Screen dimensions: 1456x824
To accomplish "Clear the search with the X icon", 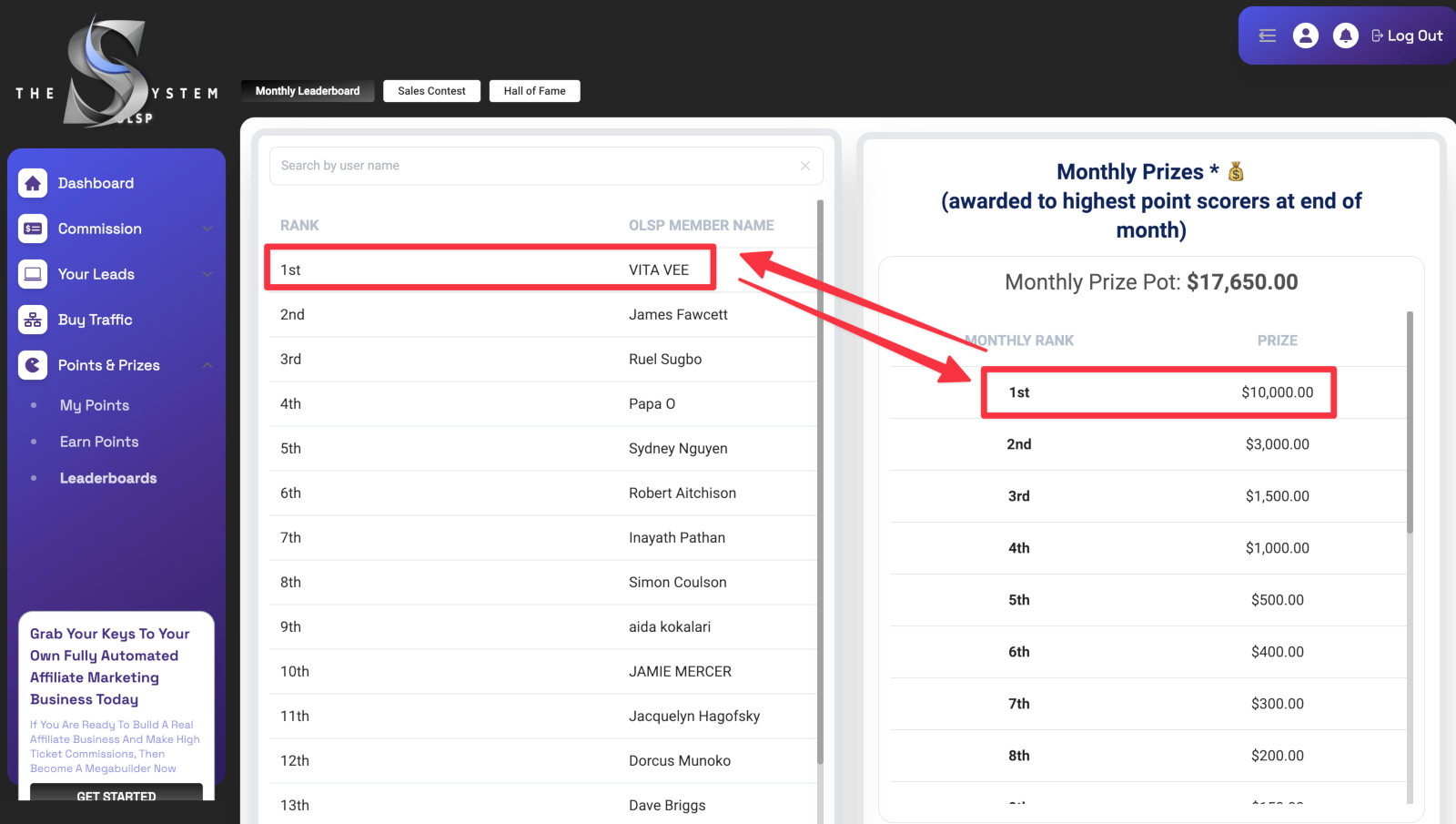I will (804, 165).
